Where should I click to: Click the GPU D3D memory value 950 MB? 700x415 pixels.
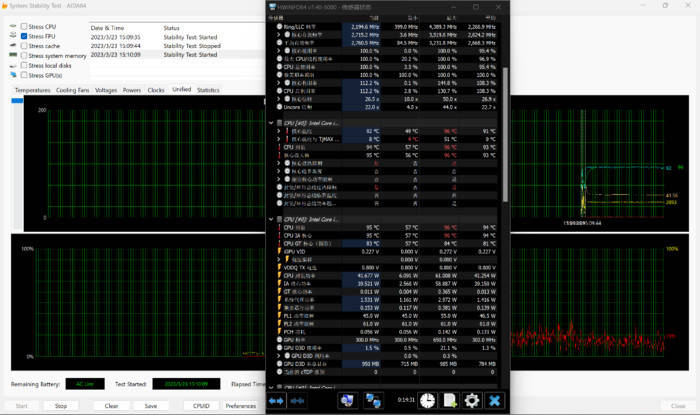(371, 364)
